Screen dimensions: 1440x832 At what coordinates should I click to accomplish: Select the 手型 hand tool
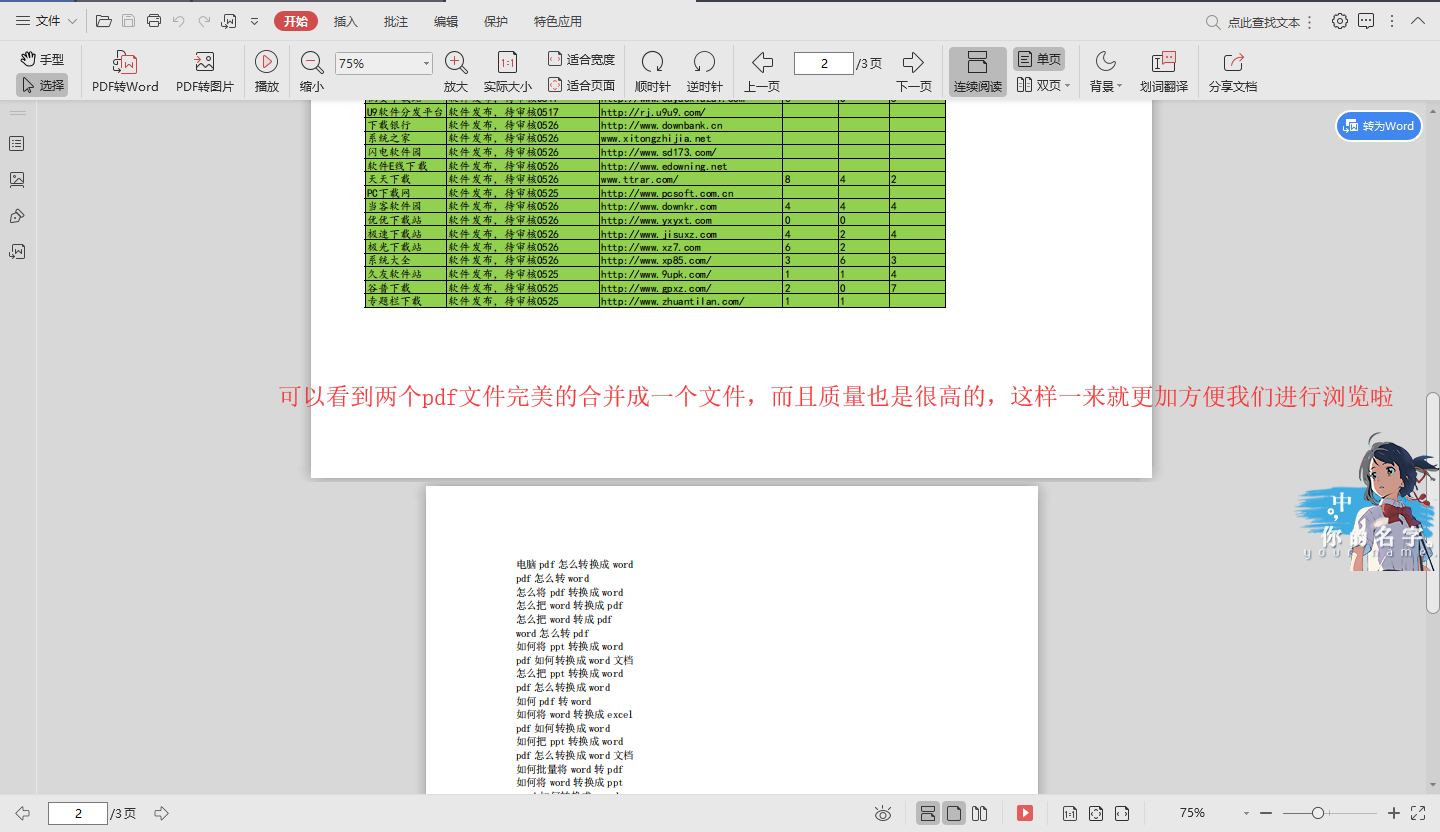[x=42, y=60]
